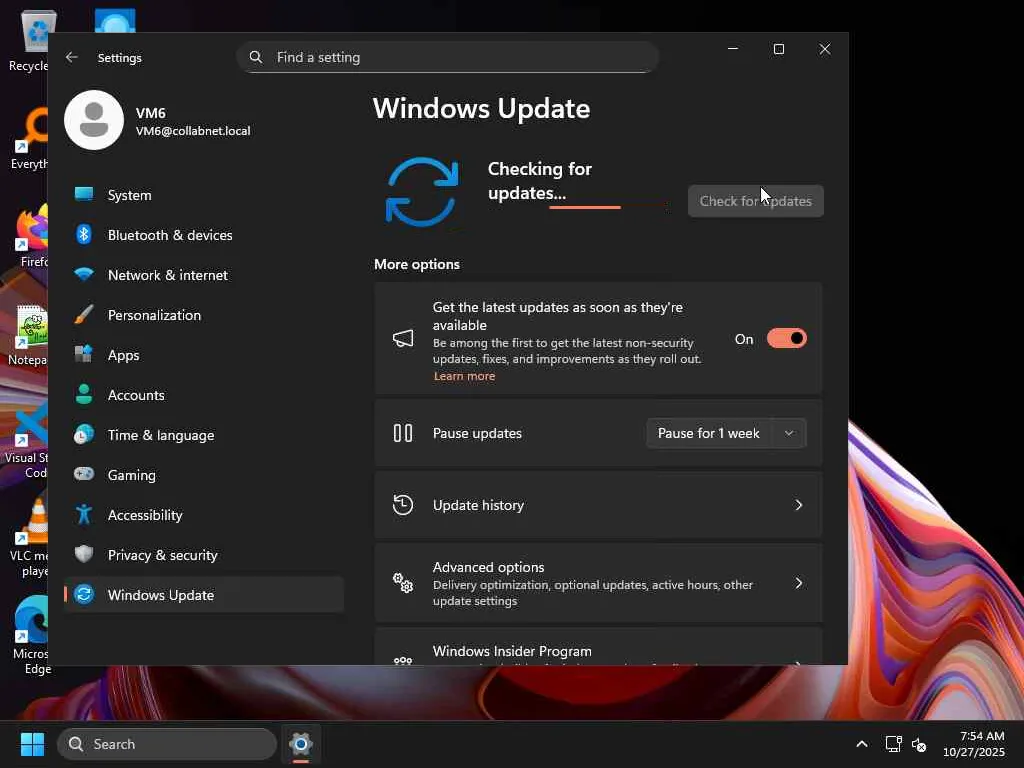Screen dimensions: 1024x768
Task: Go to Bluetooth & devices
Action: 204,234
